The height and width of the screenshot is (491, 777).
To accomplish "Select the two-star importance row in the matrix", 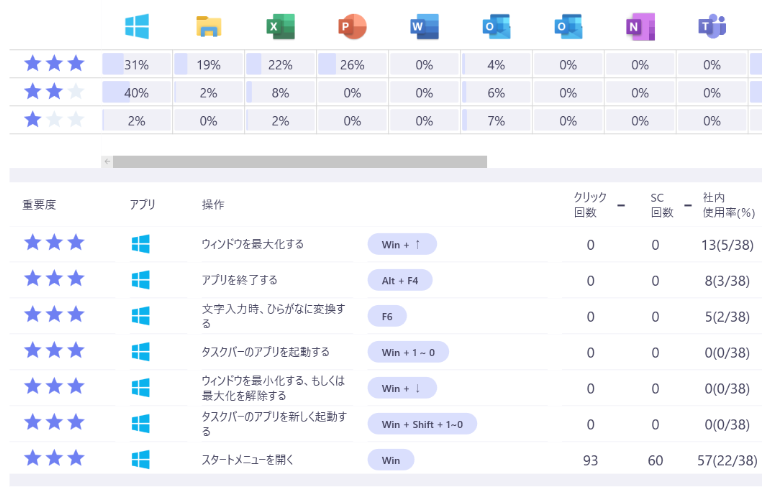I will (x=54, y=92).
